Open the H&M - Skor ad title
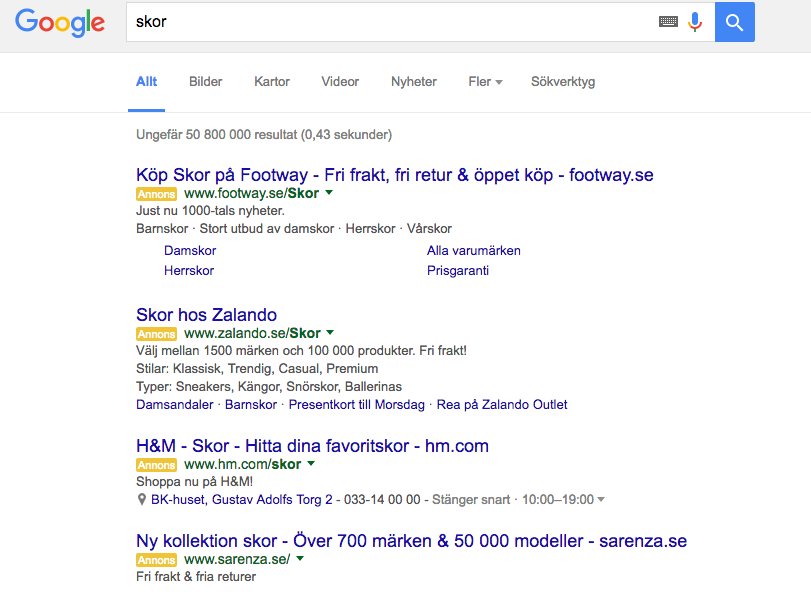The height and width of the screenshot is (596, 811). [312, 446]
